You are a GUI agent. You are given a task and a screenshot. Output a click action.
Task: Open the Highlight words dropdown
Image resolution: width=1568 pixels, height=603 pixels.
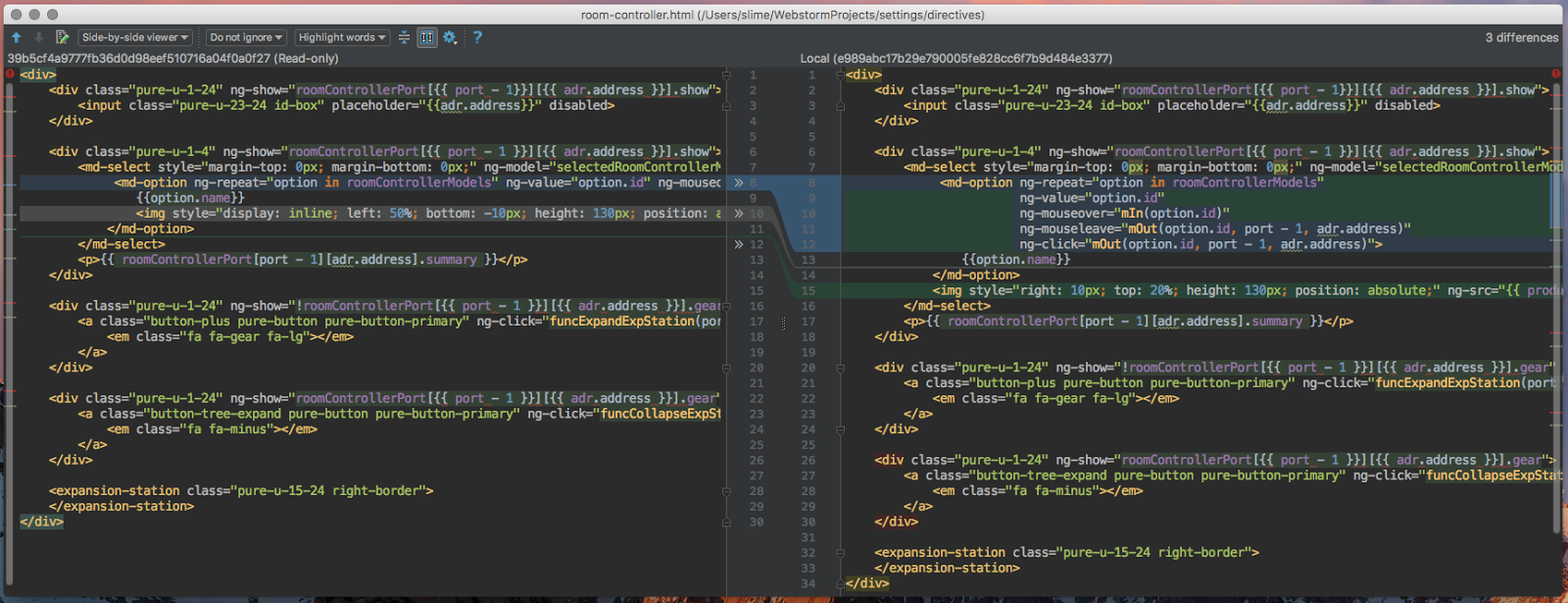[x=342, y=37]
